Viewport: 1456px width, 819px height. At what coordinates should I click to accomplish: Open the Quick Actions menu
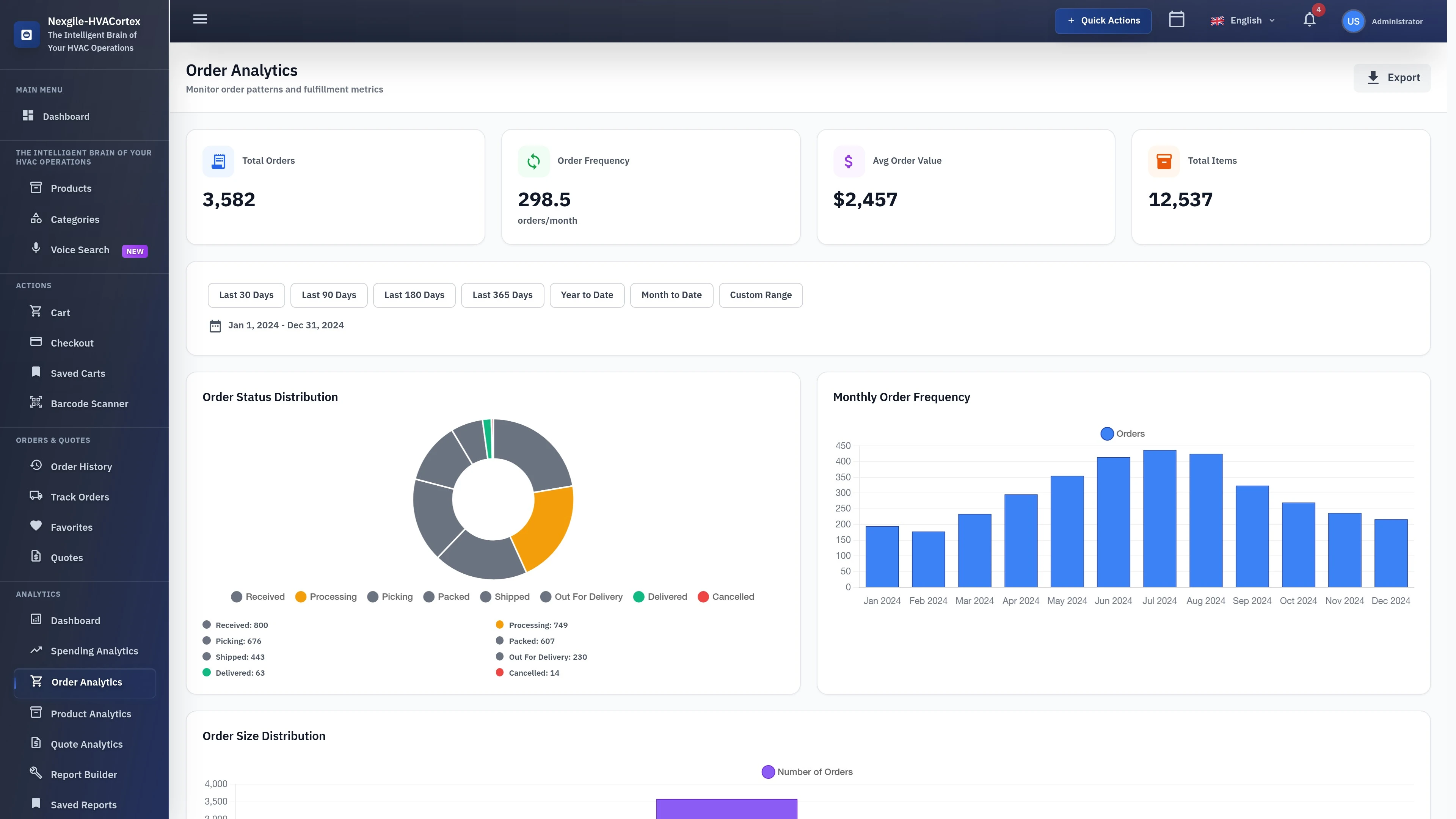1103,20
